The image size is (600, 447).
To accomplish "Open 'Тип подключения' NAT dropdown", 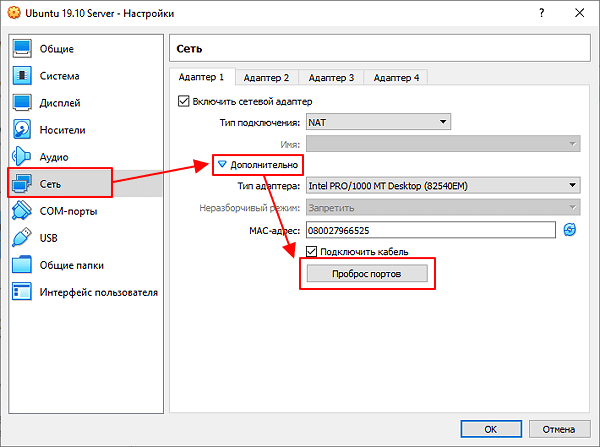I will pos(379,122).
